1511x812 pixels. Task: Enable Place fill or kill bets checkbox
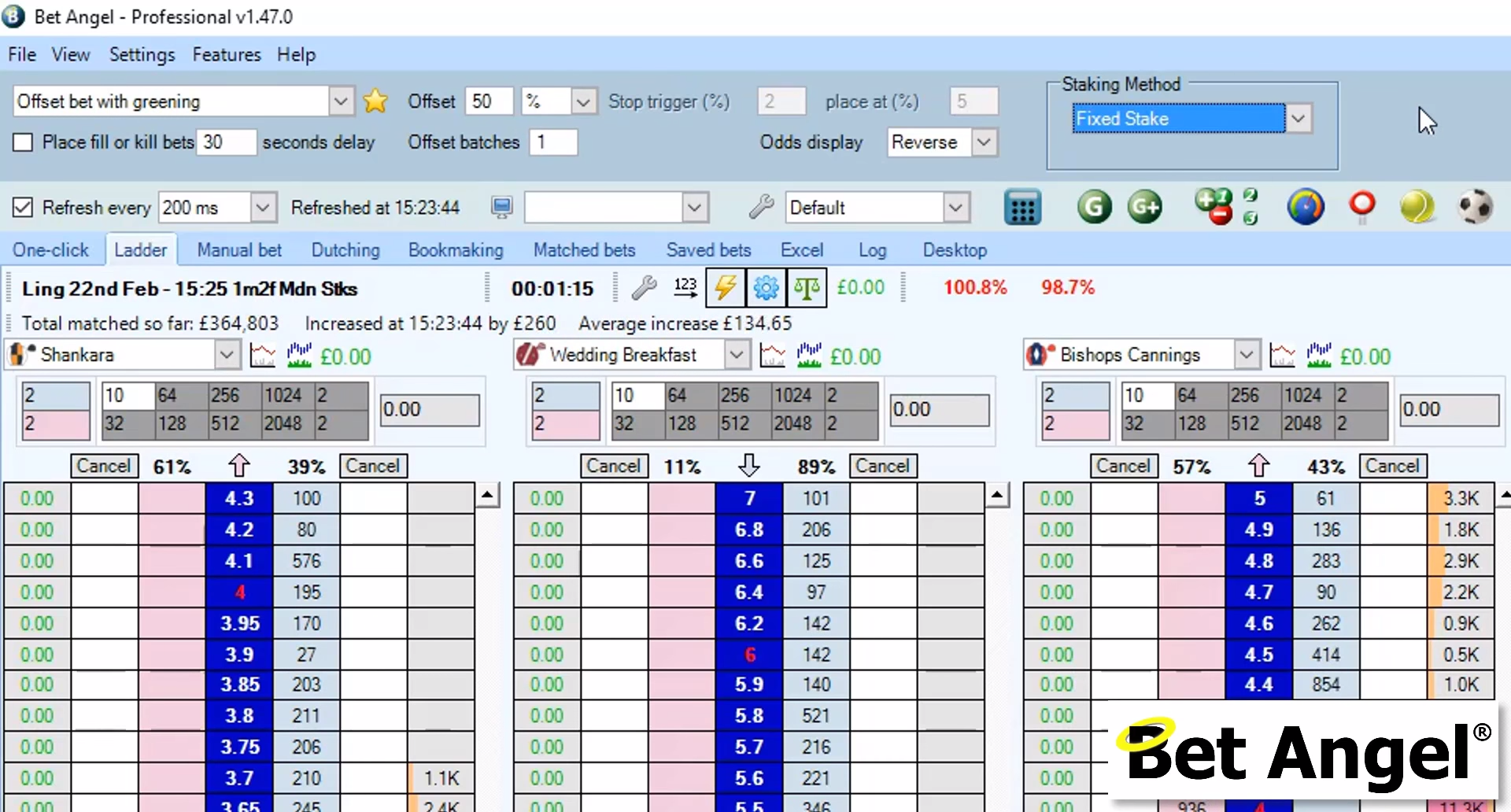point(23,142)
